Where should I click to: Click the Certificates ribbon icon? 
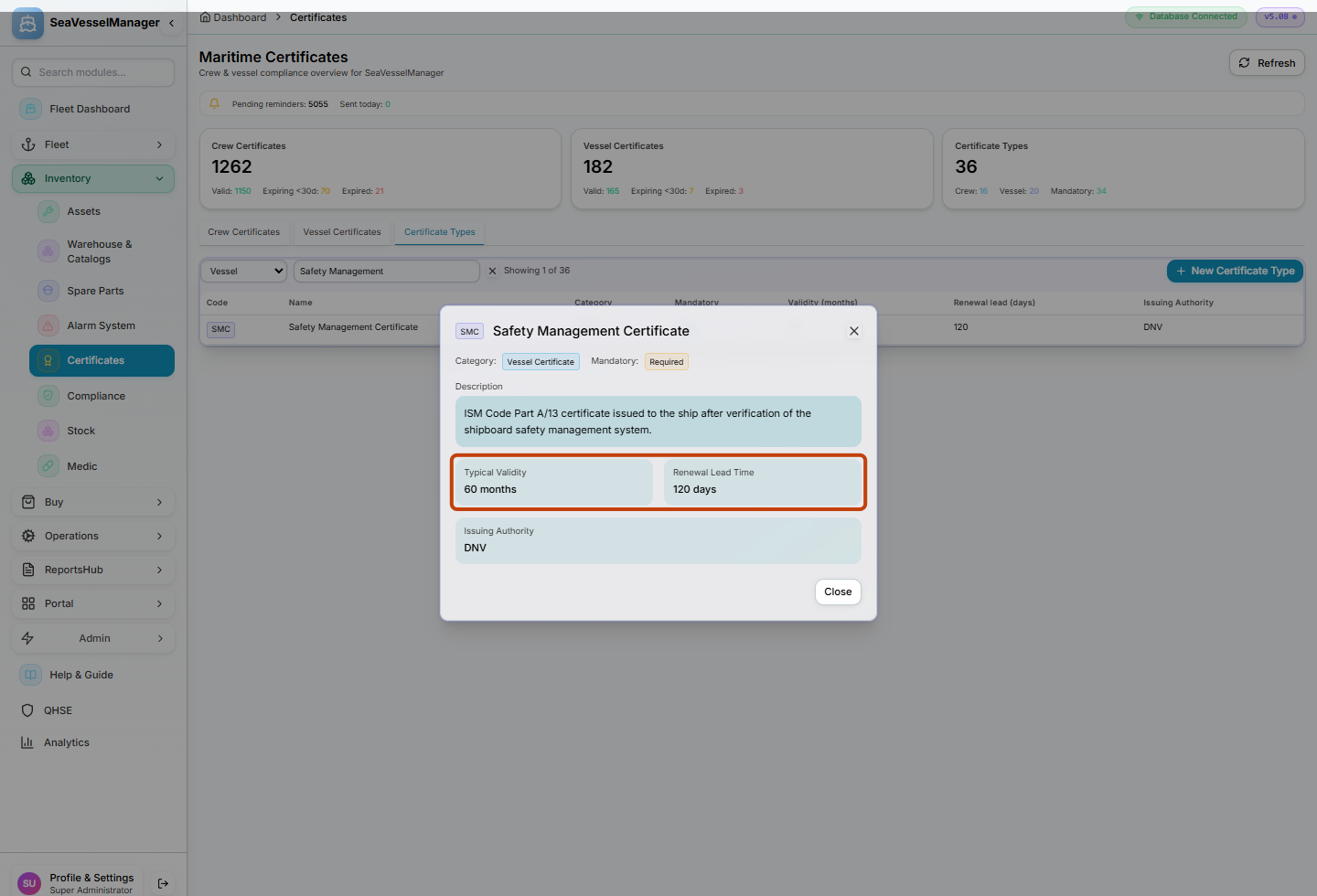pyautogui.click(x=48, y=360)
